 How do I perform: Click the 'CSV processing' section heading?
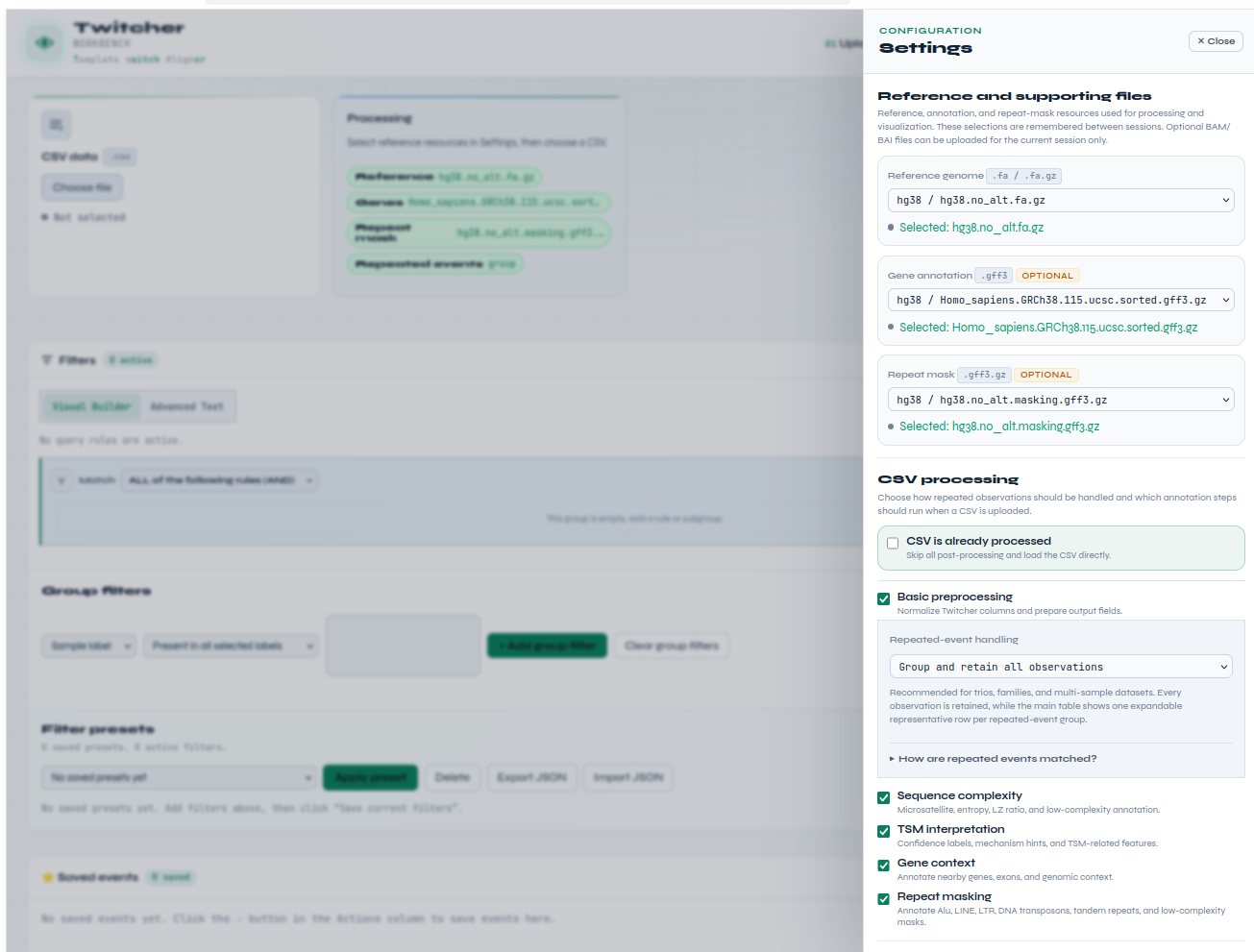947,479
